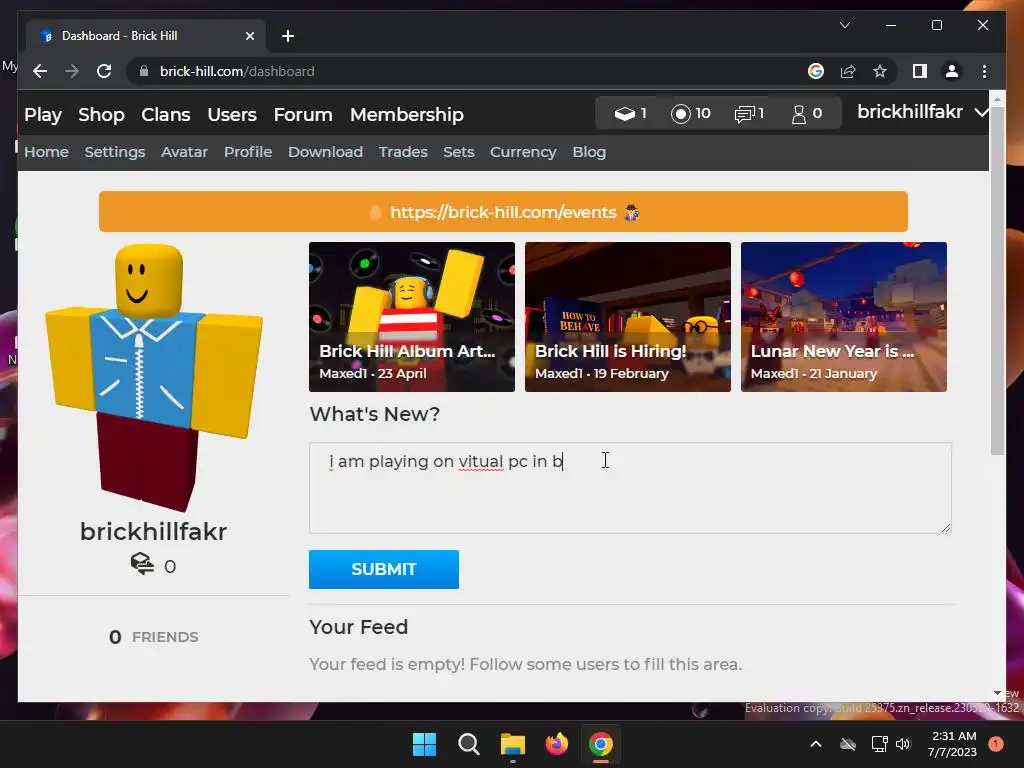
Task: Open the Avatar editor link
Action: click(x=184, y=152)
